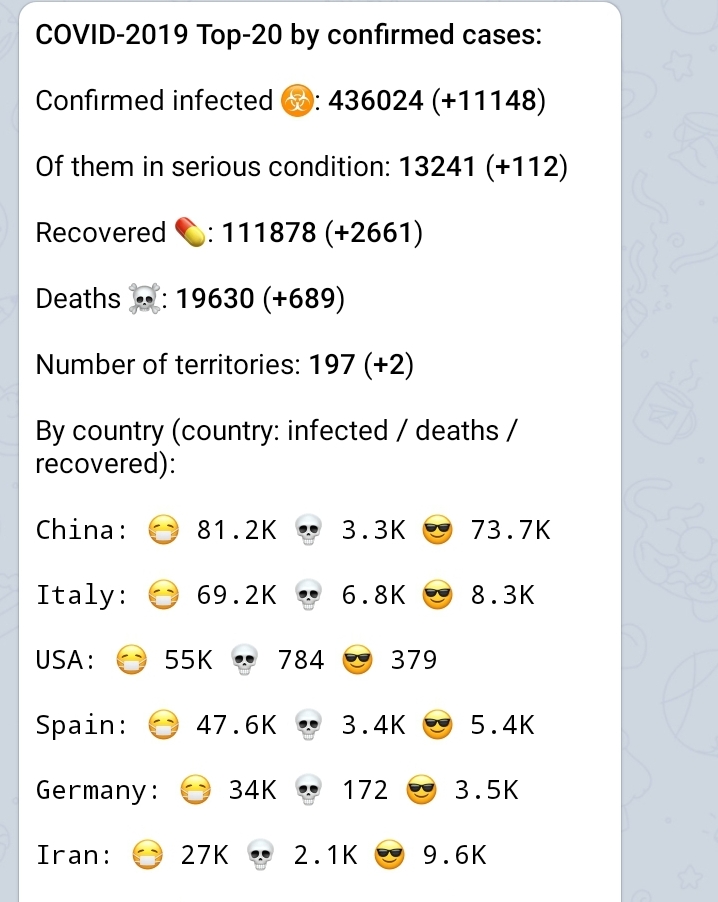
Task: Click the deaths total 19630
Action: 215,299
